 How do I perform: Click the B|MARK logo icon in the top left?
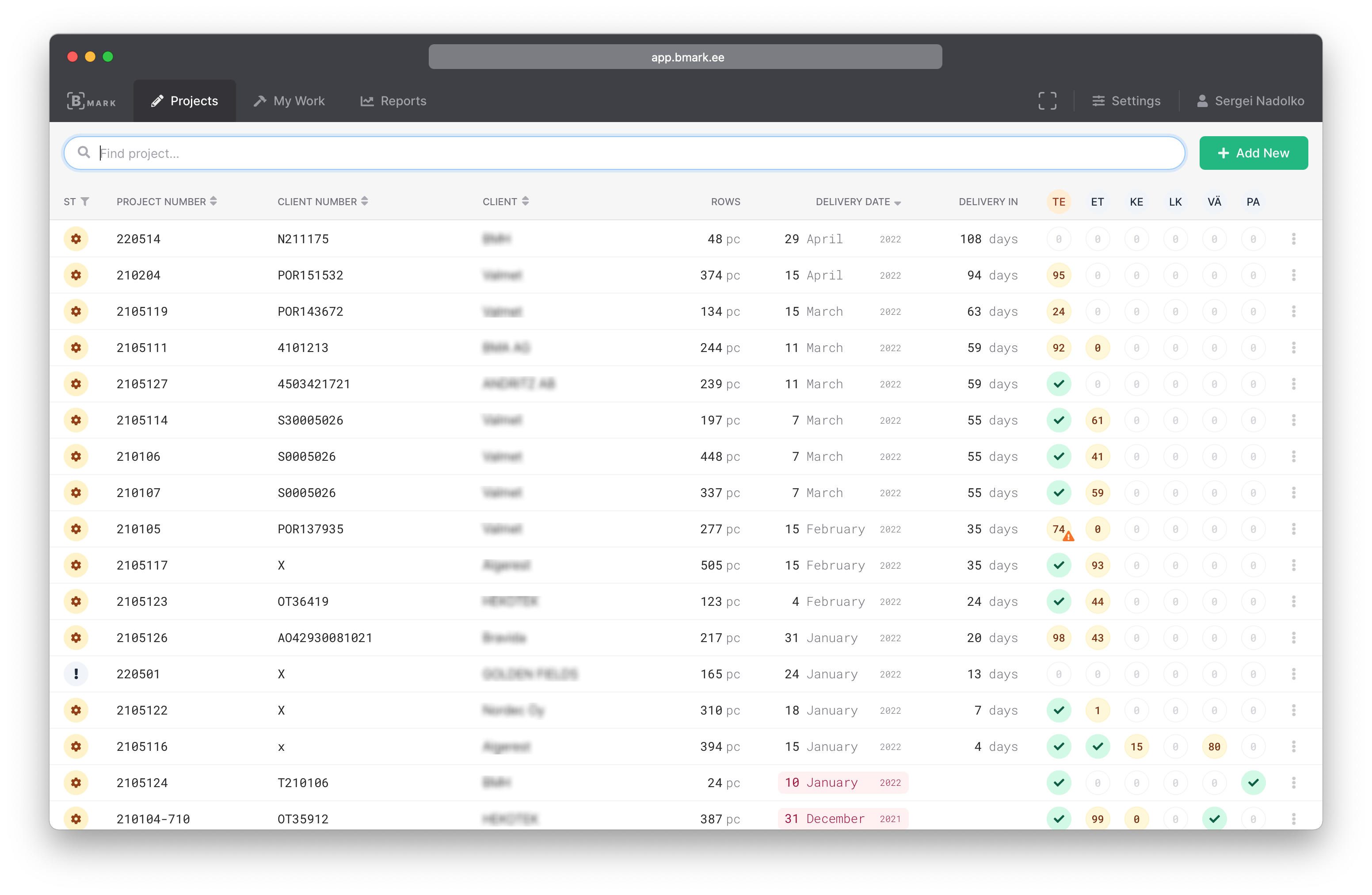tap(90, 101)
